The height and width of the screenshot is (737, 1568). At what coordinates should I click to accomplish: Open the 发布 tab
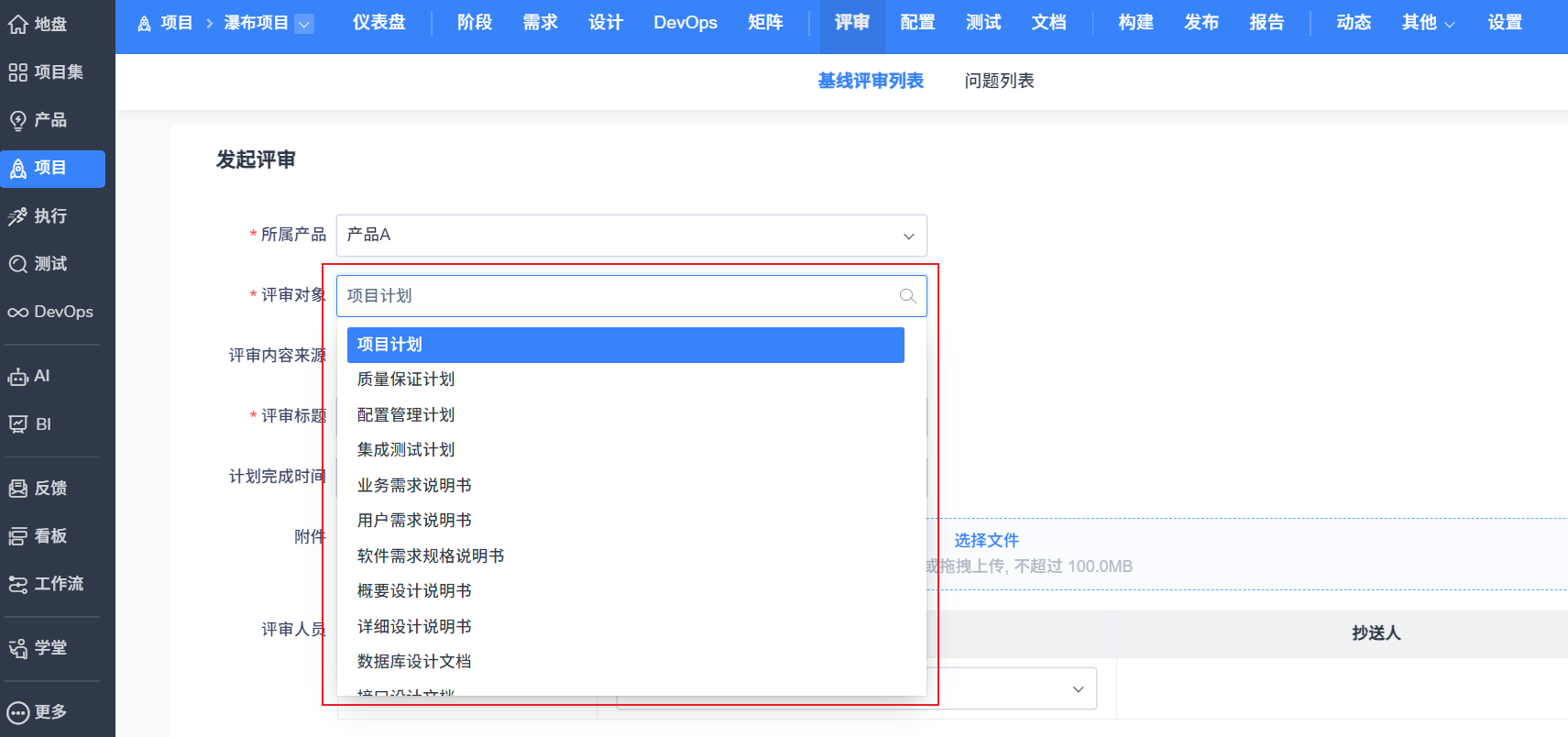click(x=1201, y=23)
